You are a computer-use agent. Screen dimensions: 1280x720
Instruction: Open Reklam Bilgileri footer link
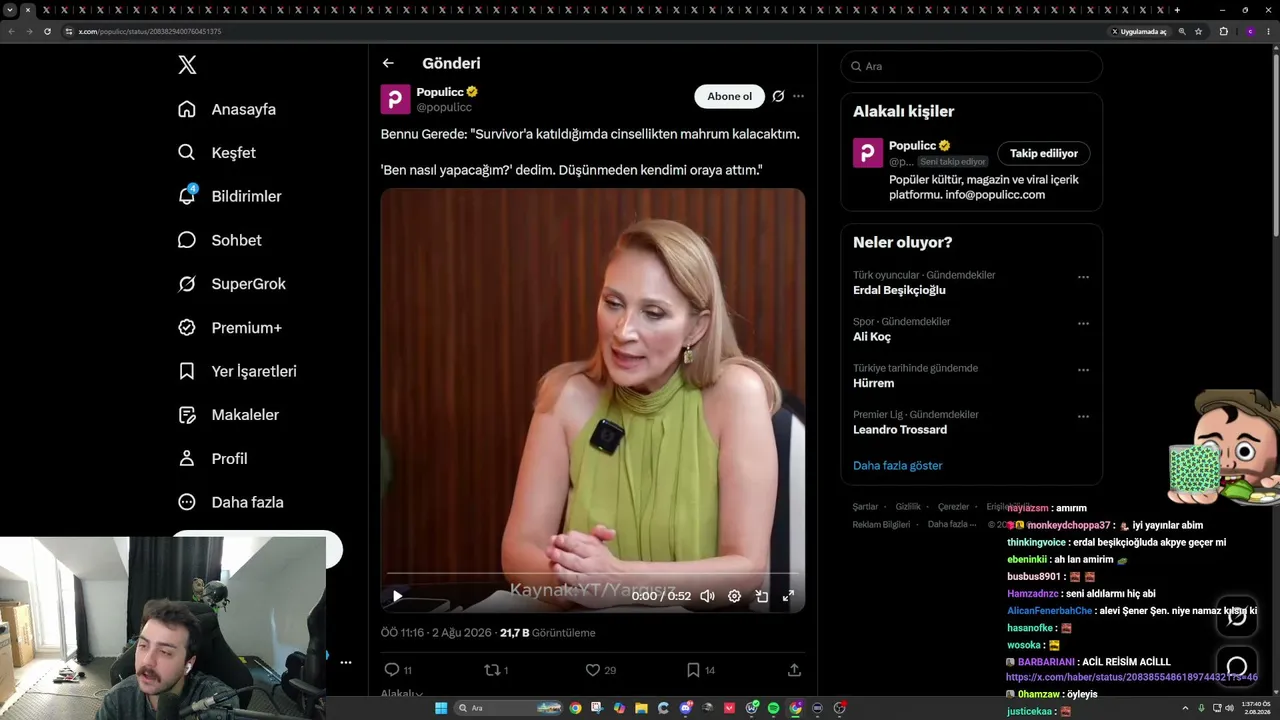[881, 524]
